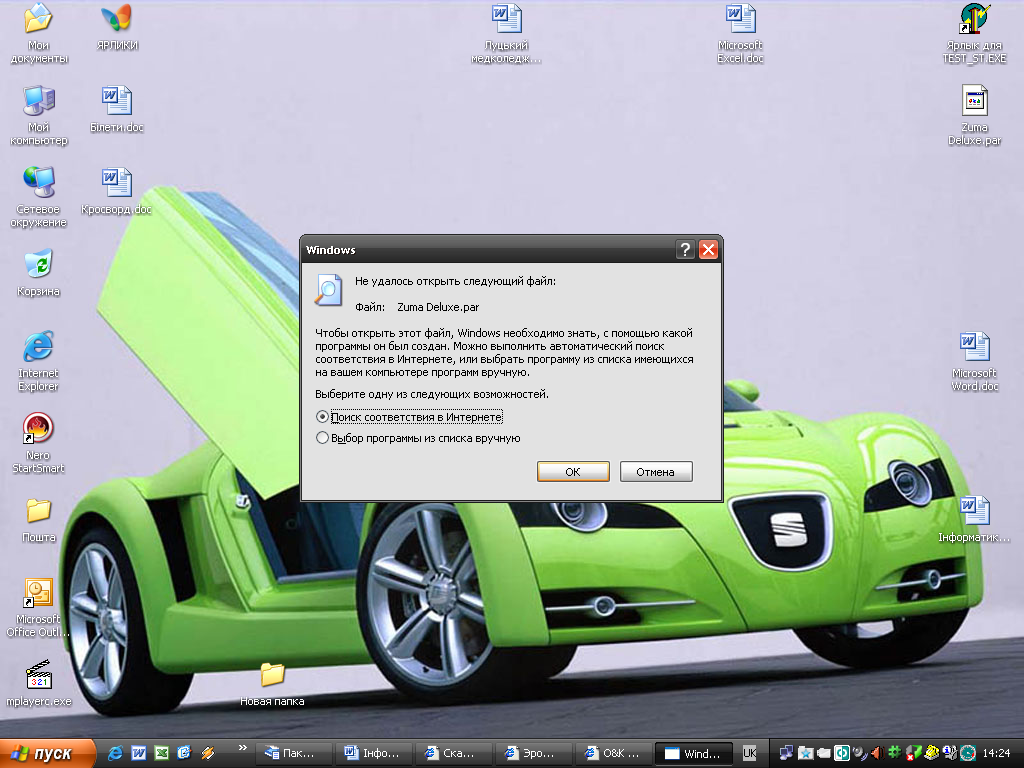
Task: Click the search file icon in the dialog
Action: pyautogui.click(x=328, y=290)
